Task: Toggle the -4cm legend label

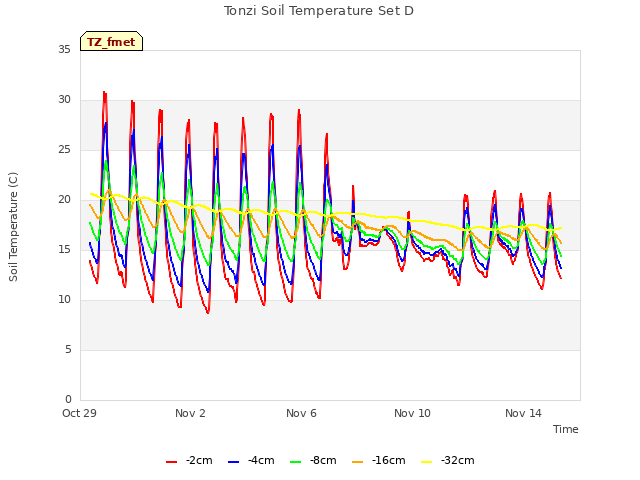Action: [x=261, y=460]
